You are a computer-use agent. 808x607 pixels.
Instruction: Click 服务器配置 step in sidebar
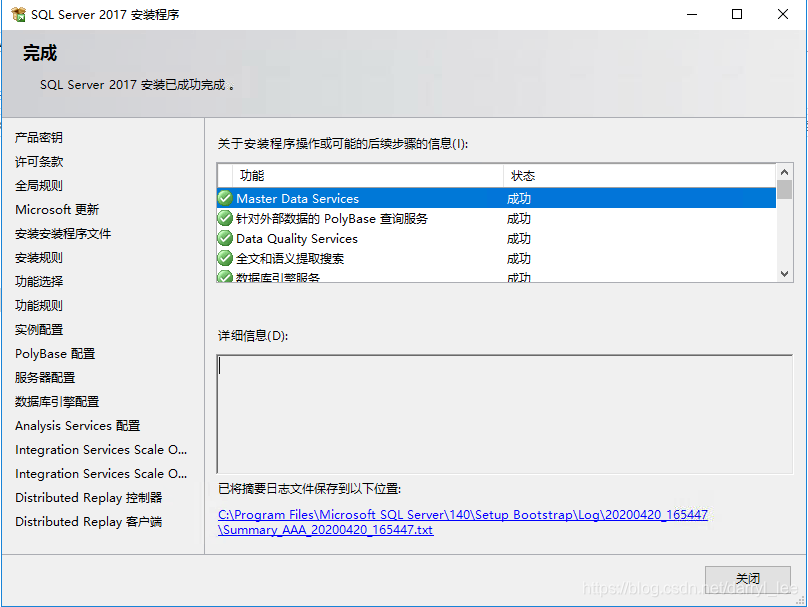click(x=45, y=378)
